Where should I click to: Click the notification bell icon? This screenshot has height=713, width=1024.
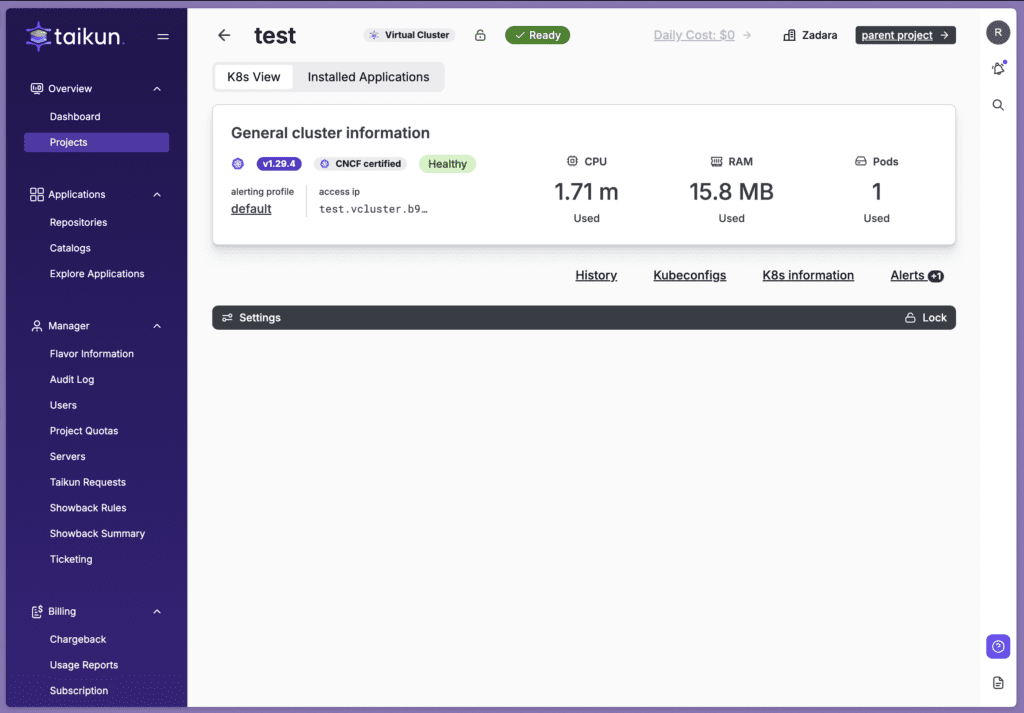997,69
